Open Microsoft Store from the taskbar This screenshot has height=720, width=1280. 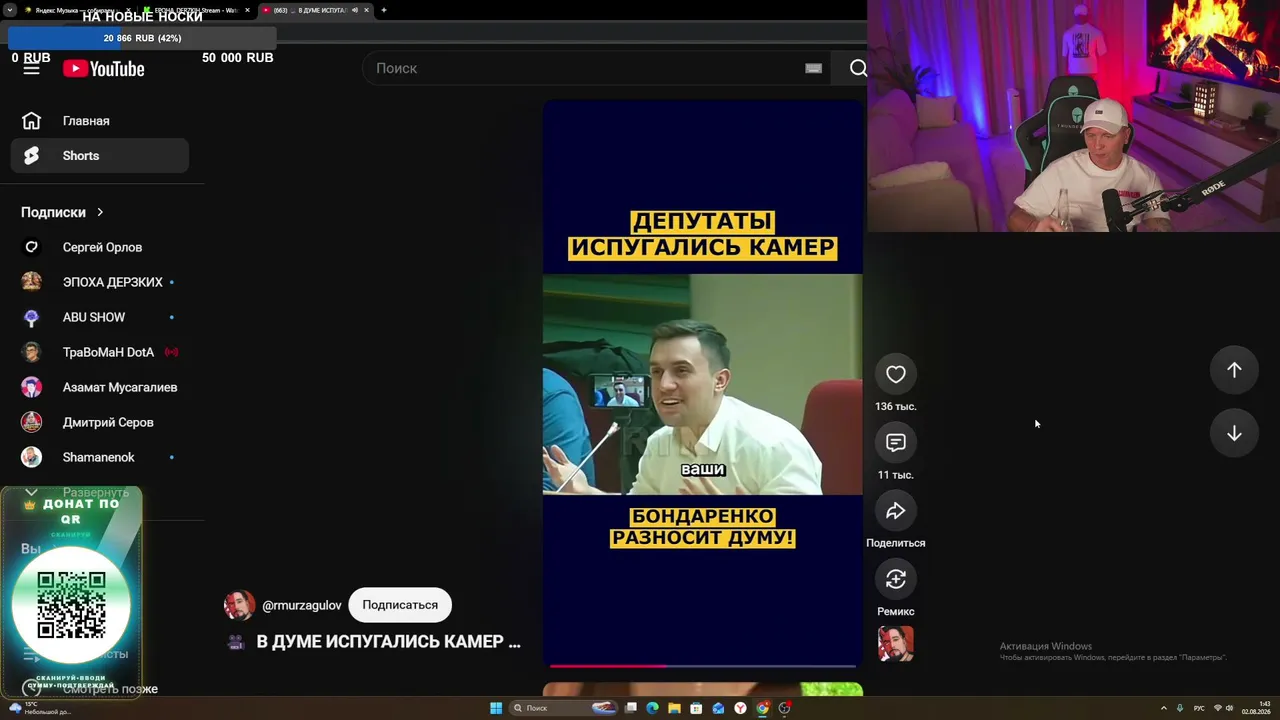point(696,708)
